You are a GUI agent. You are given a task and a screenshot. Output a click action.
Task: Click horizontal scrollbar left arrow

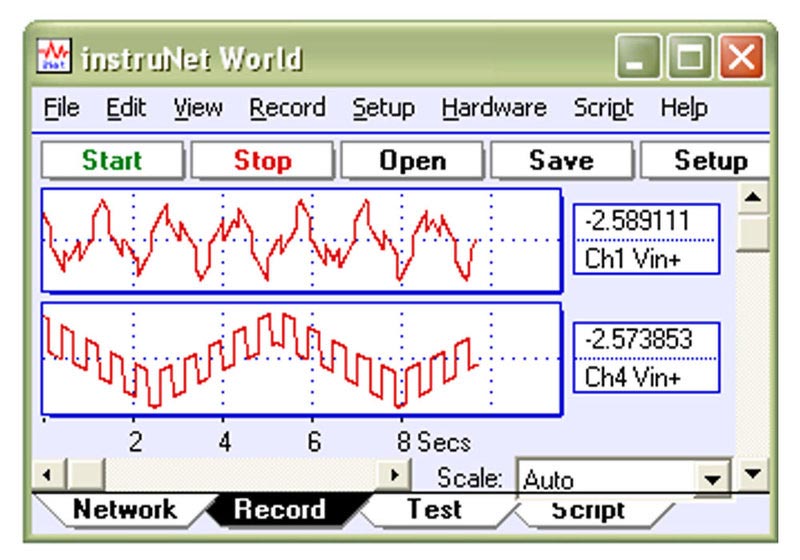[x=48, y=475]
